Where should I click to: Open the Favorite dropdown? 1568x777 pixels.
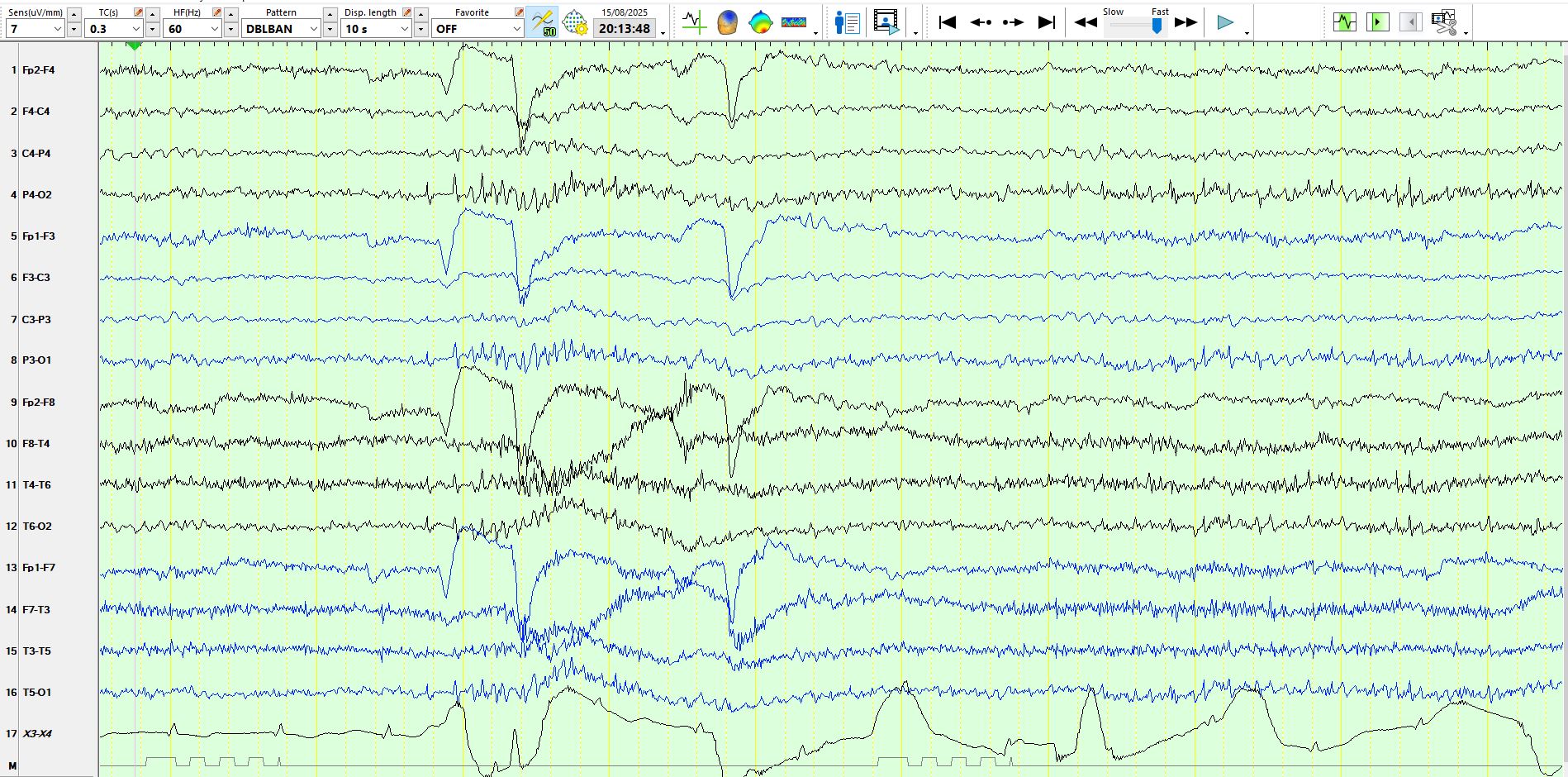(x=478, y=29)
